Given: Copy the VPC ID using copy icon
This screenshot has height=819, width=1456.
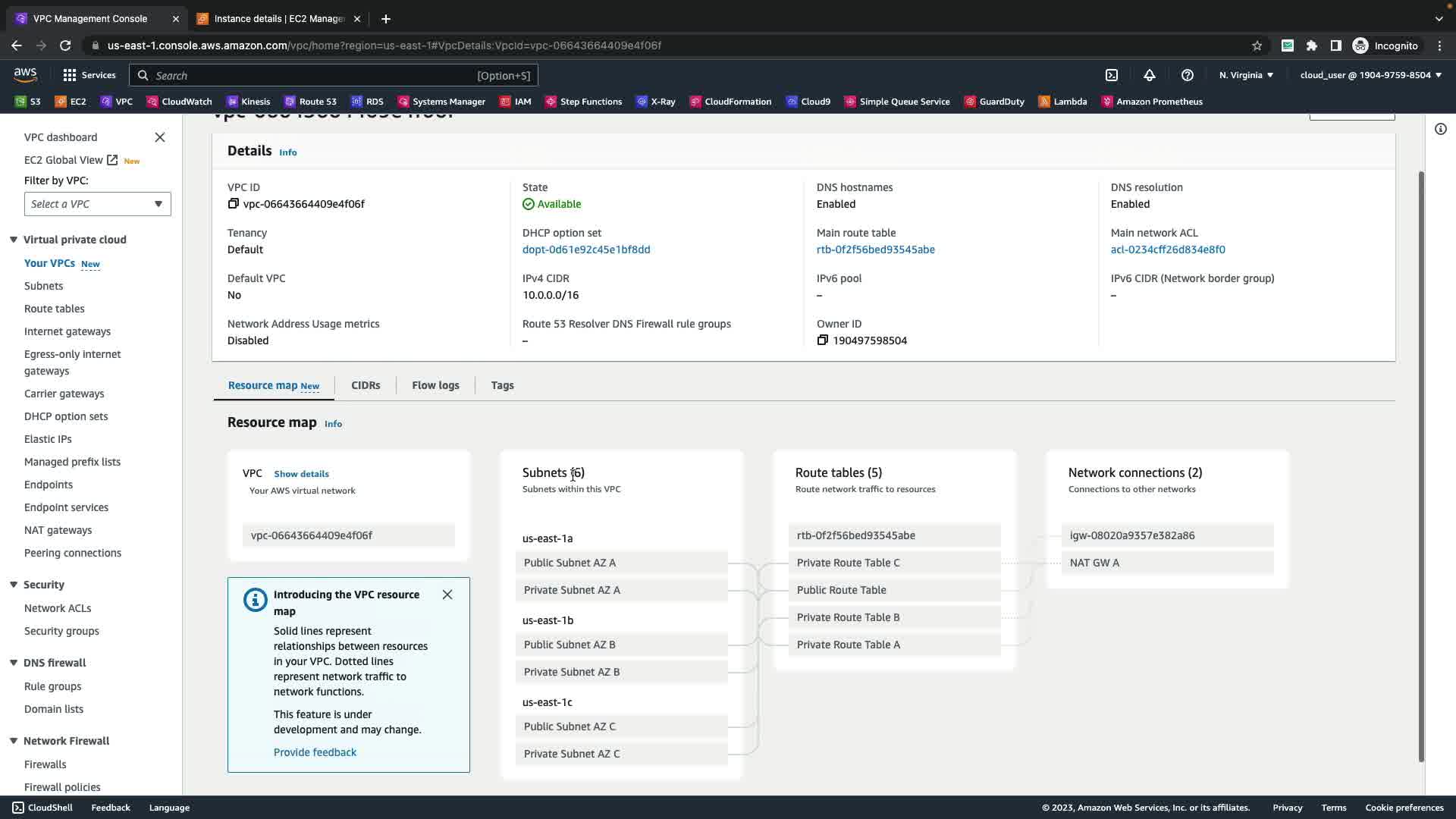Looking at the screenshot, I should coord(234,204).
